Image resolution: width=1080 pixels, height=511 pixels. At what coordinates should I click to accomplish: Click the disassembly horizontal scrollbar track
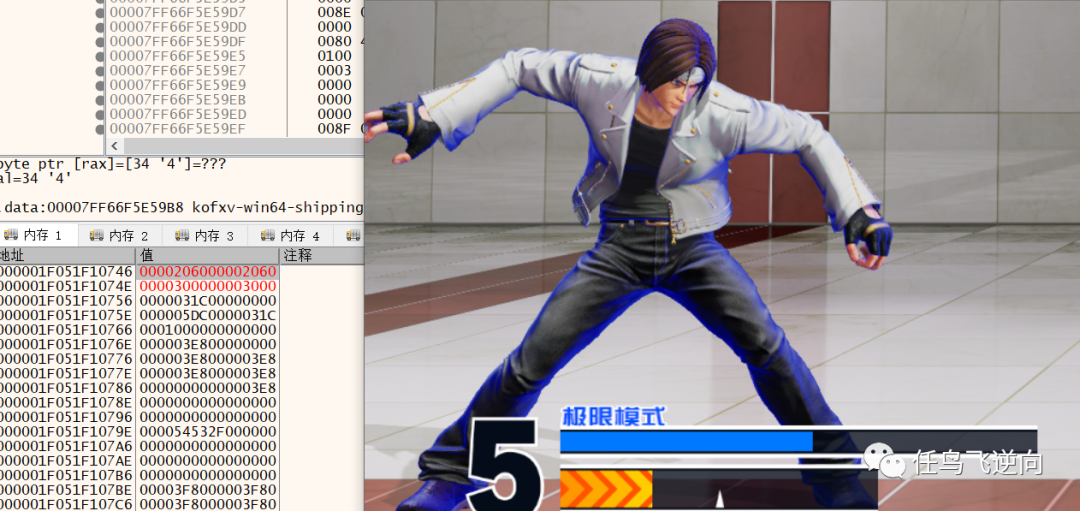point(242,146)
